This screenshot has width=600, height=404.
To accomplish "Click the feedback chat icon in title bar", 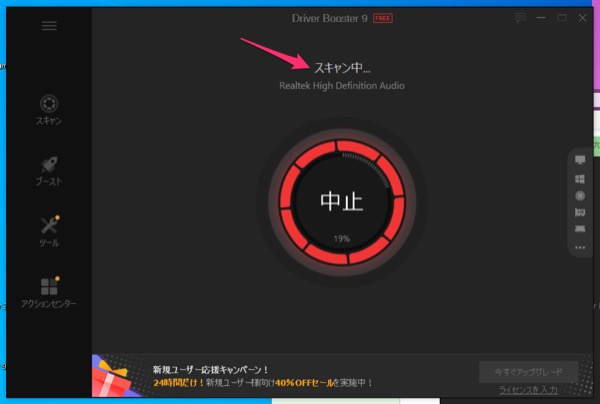I will [x=519, y=18].
